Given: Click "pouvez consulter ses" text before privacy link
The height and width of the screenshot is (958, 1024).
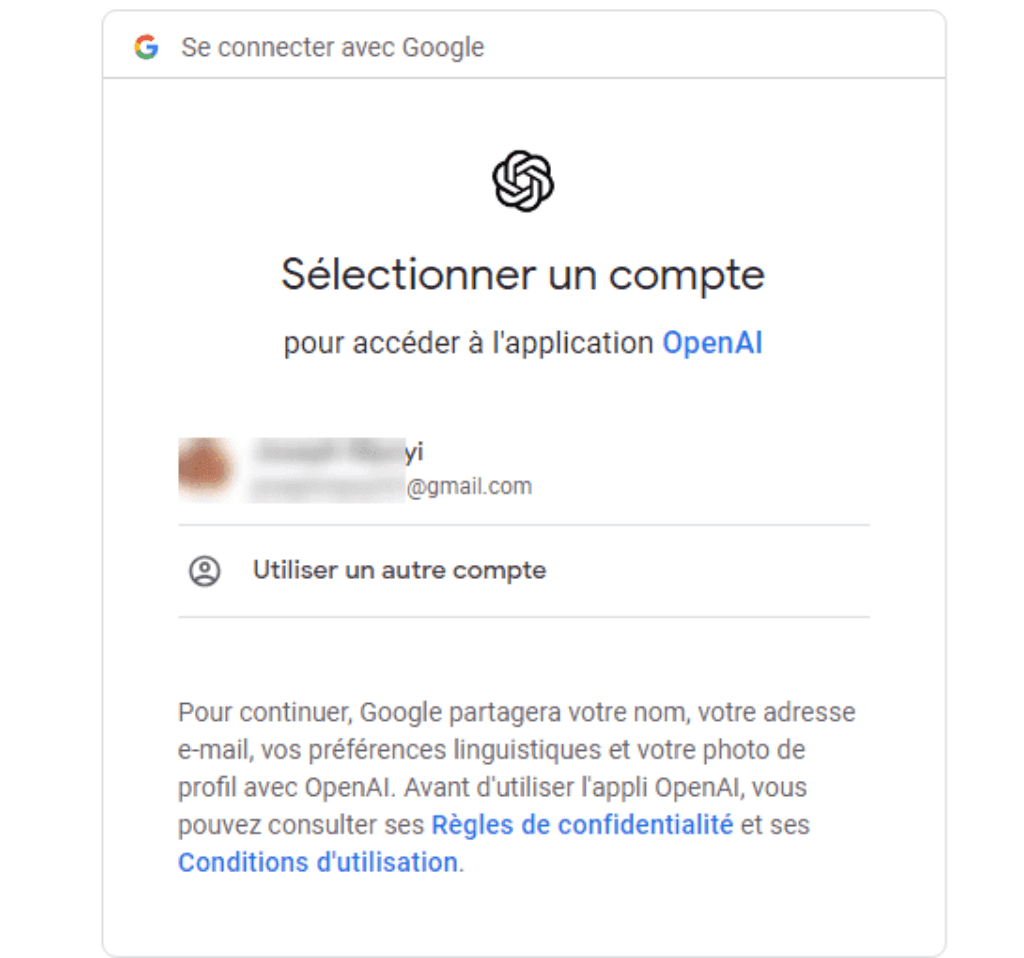Looking at the screenshot, I should coord(301,825).
